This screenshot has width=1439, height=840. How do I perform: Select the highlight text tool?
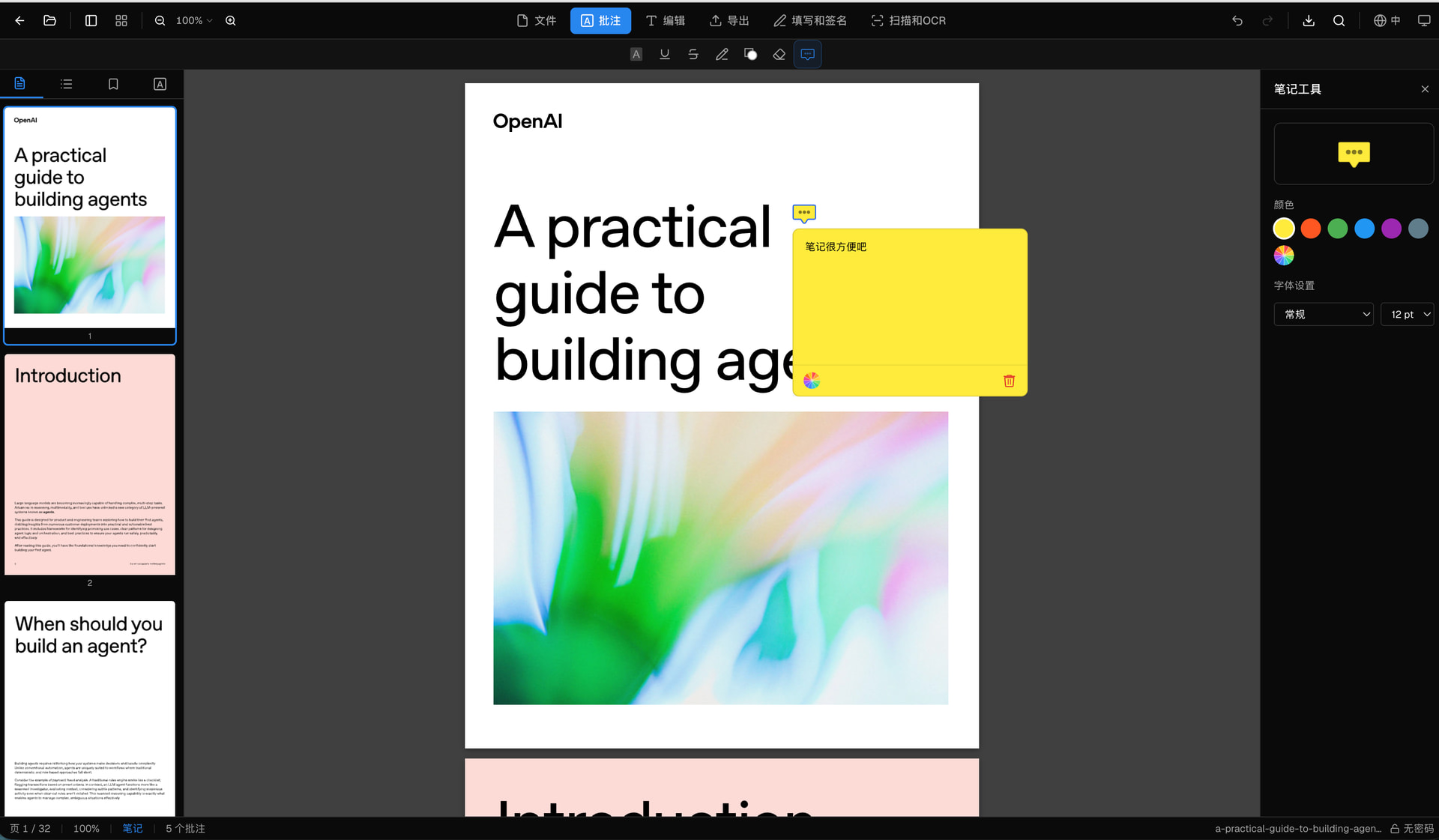[636, 54]
